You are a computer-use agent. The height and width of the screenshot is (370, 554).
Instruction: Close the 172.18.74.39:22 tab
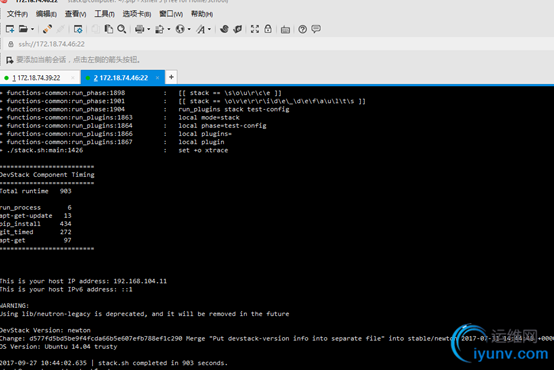point(73,78)
